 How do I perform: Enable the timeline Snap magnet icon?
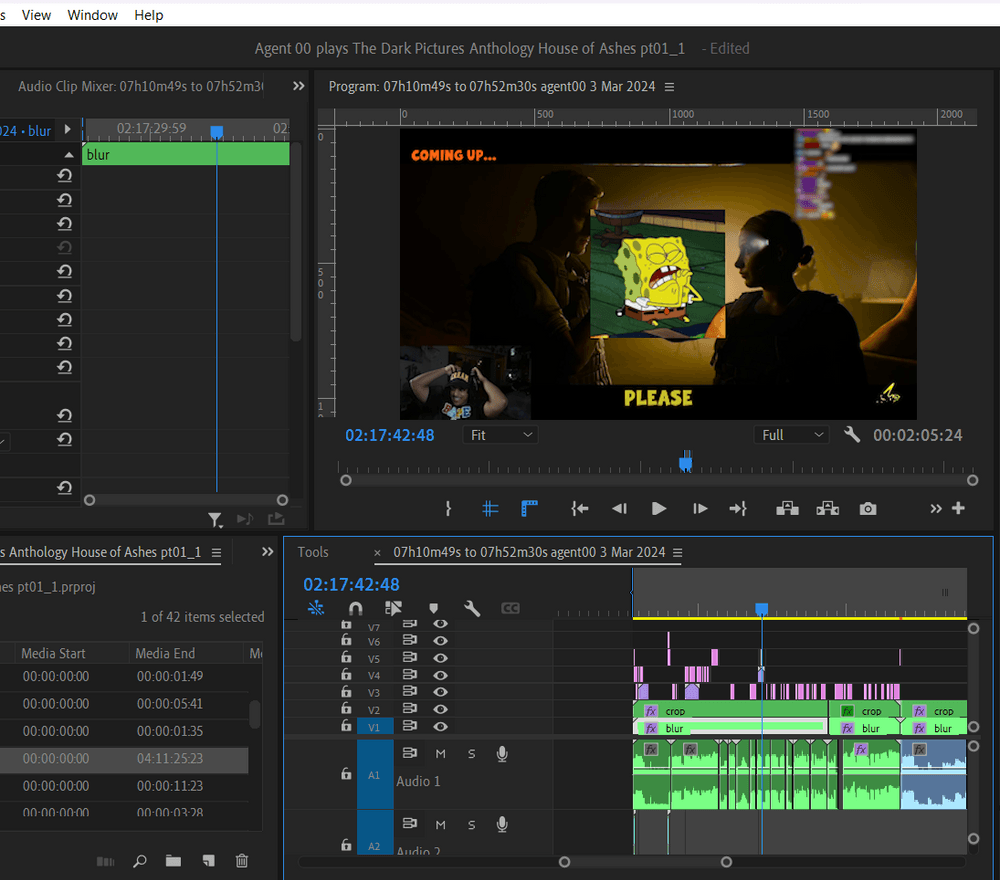(x=355, y=608)
